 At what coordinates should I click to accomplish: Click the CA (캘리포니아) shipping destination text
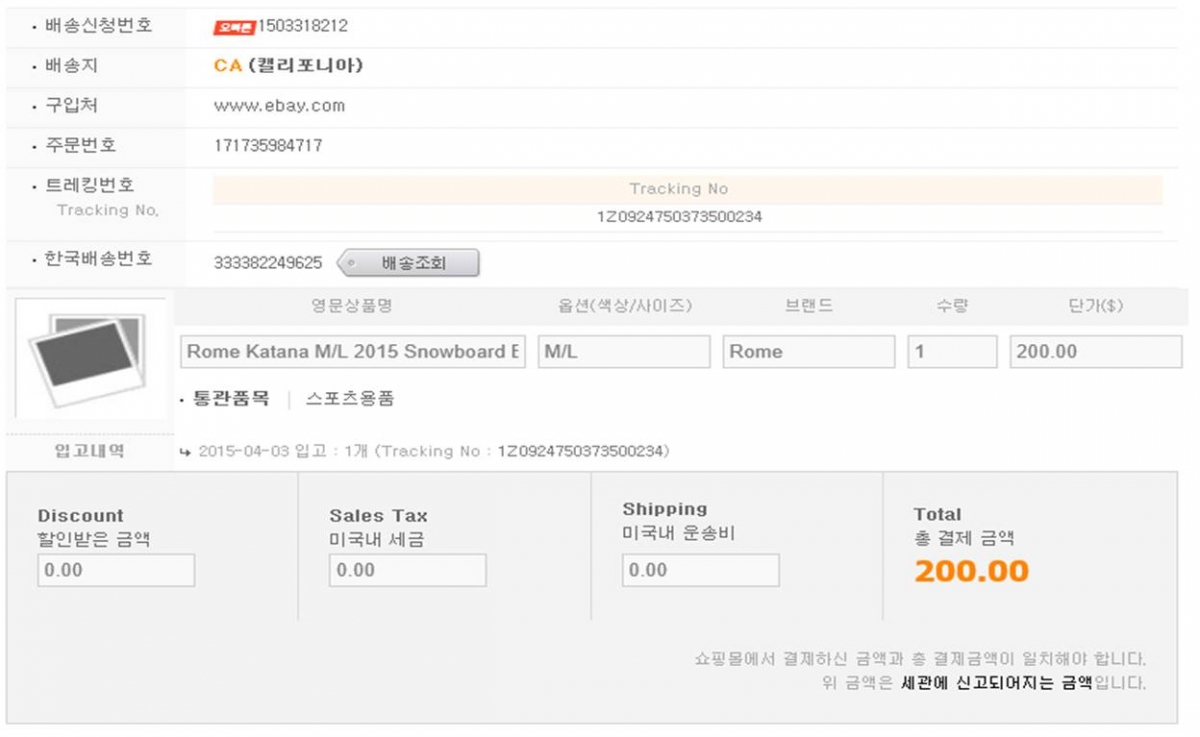[x=288, y=66]
